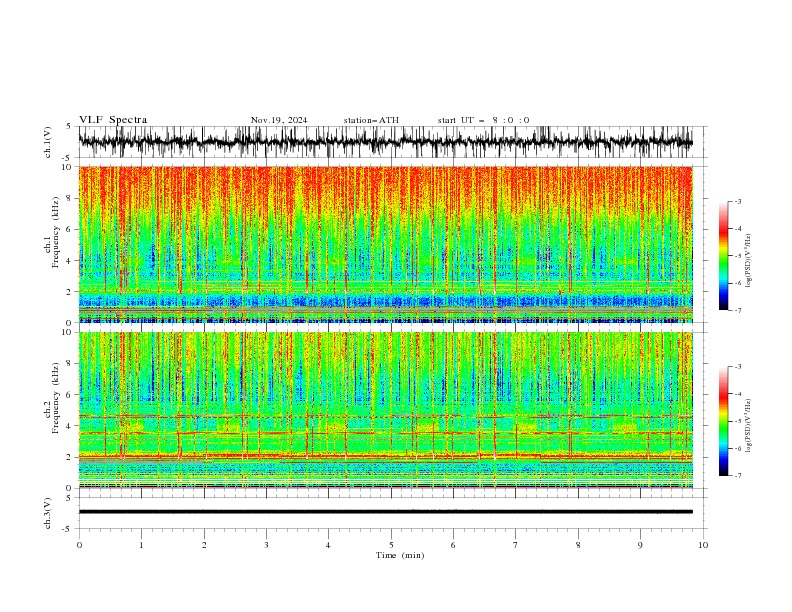Click the ch.1 spectrogram panel
Image resolution: width=792 pixels, height=612 pixels.
click(x=385, y=244)
